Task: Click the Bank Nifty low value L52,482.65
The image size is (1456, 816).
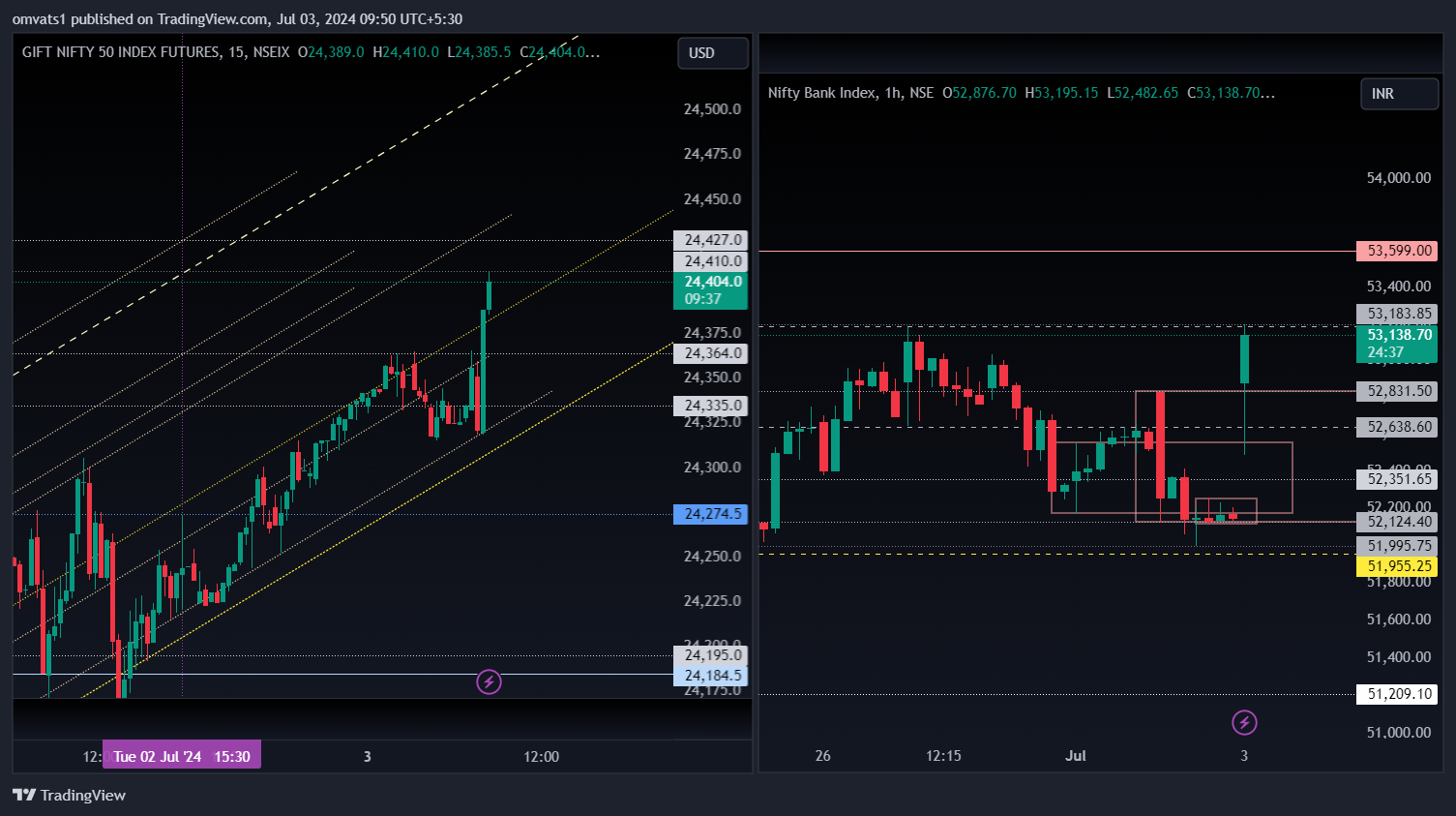Action: pyautogui.click(x=1143, y=93)
